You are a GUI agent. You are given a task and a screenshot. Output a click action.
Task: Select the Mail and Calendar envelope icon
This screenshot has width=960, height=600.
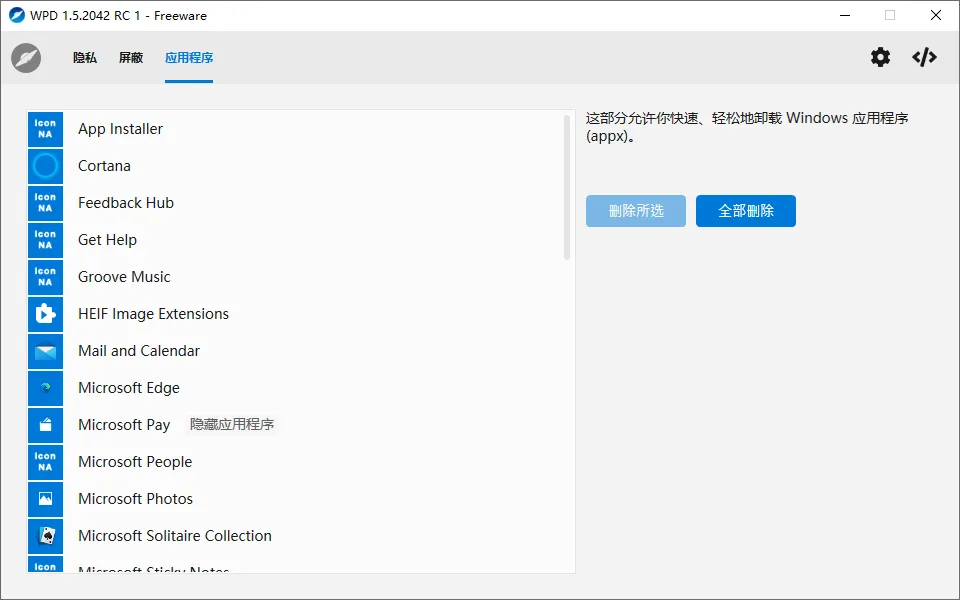point(45,351)
